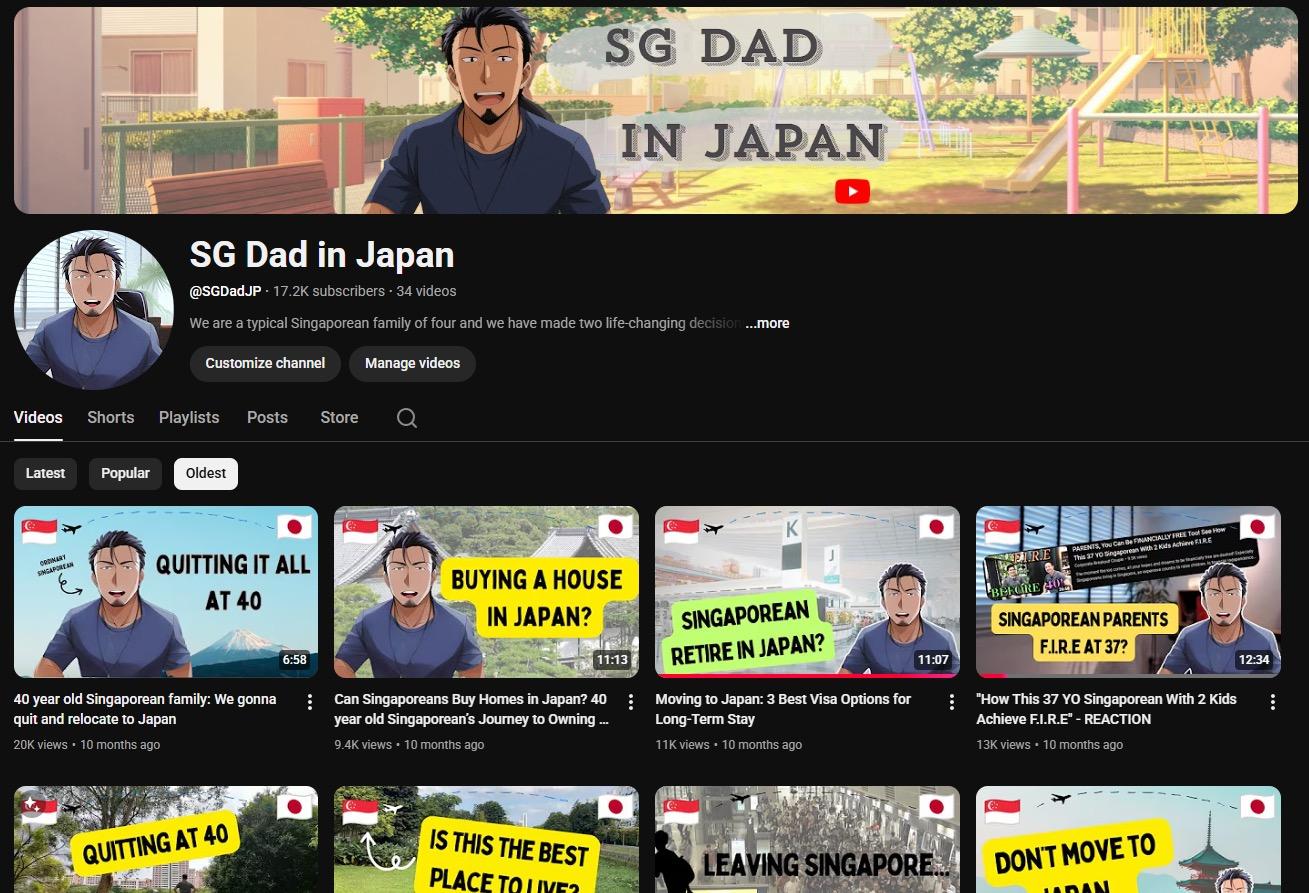
Task: Expand channel description with ...more
Action: point(767,323)
